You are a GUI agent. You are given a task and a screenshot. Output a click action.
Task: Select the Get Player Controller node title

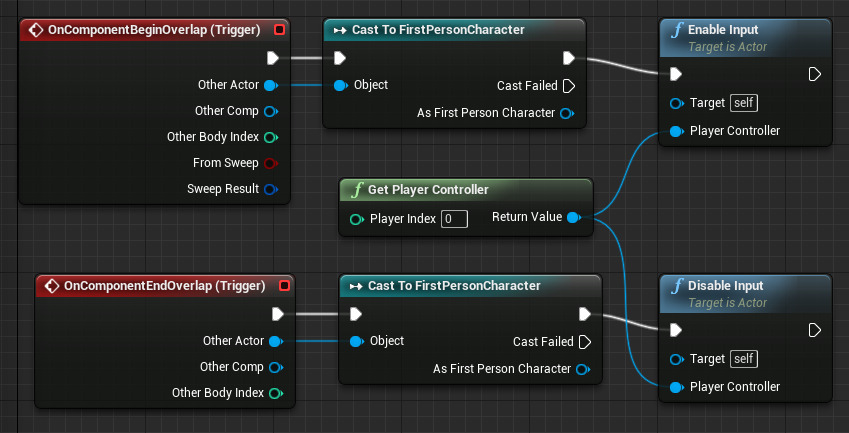click(x=428, y=190)
